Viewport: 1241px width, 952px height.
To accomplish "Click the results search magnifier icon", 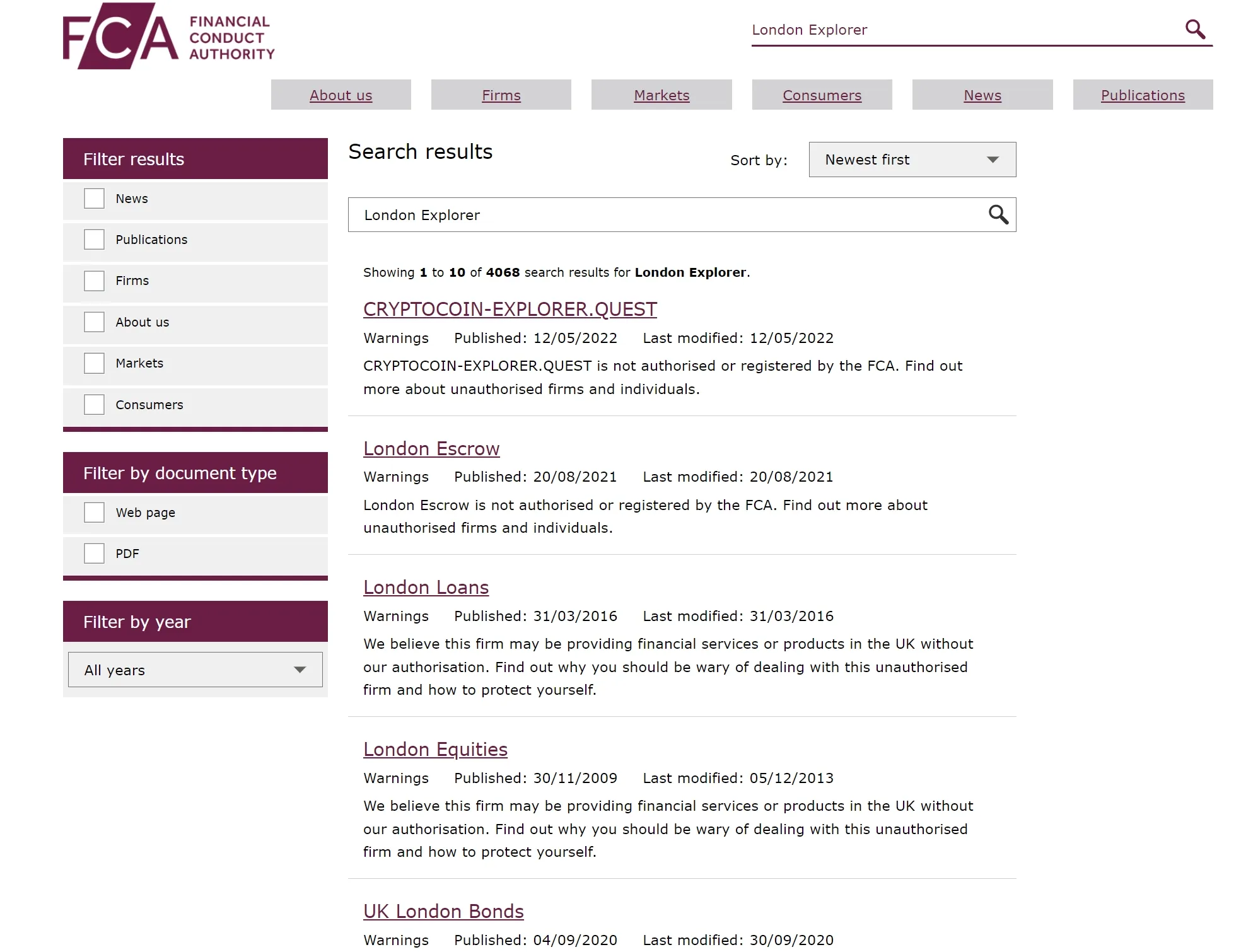I will click(x=998, y=215).
